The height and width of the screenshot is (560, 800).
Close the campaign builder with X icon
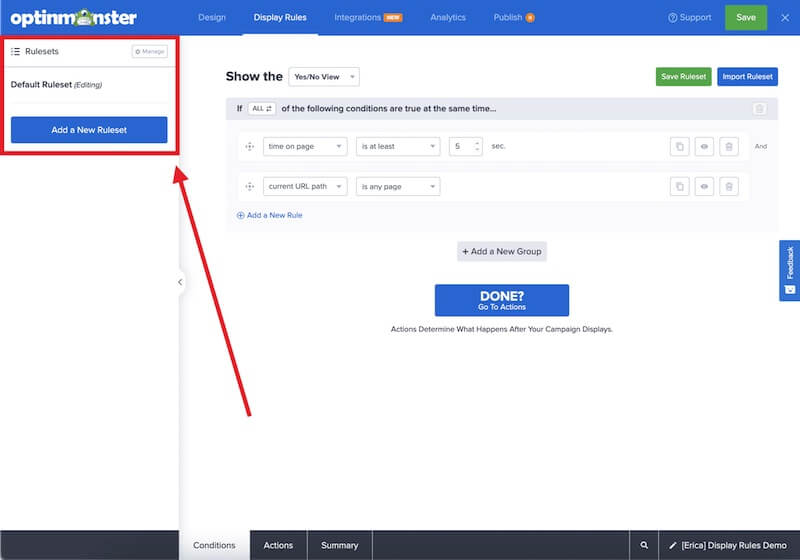(x=784, y=17)
